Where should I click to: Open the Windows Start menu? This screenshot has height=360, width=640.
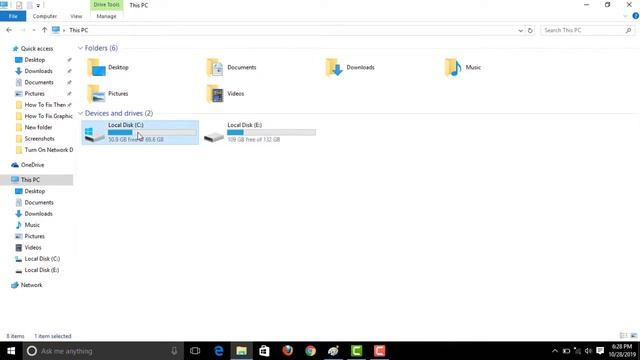pos(11,351)
